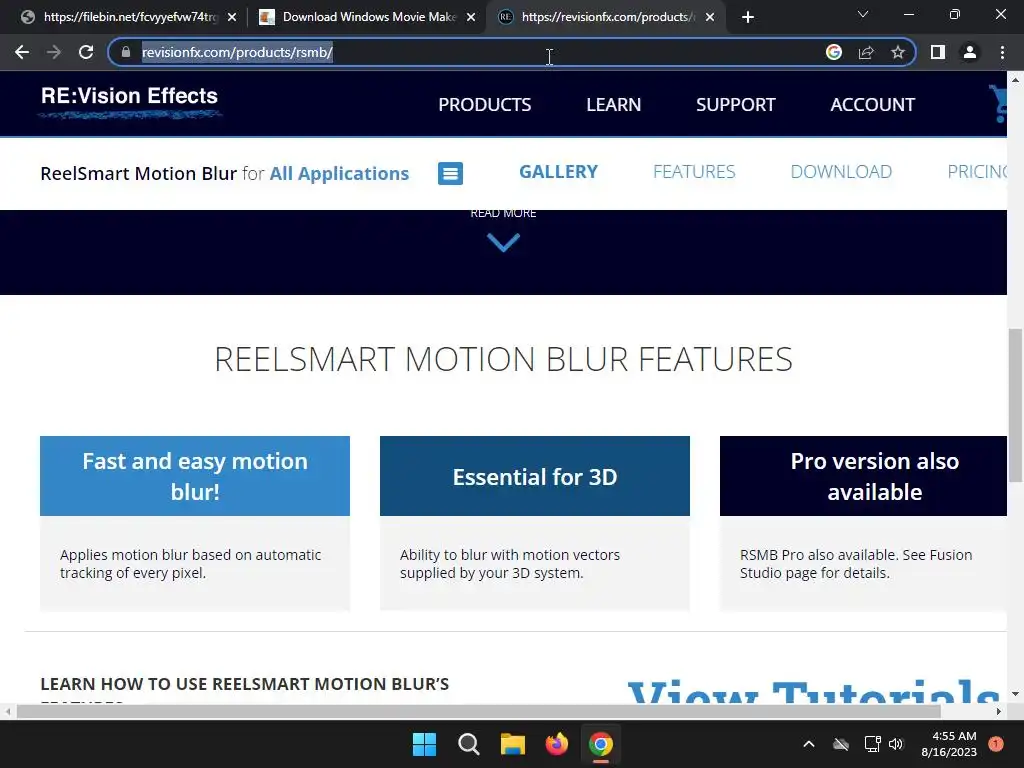Bookmark this page with star icon
This screenshot has width=1024, height=768.
(898, 52)
